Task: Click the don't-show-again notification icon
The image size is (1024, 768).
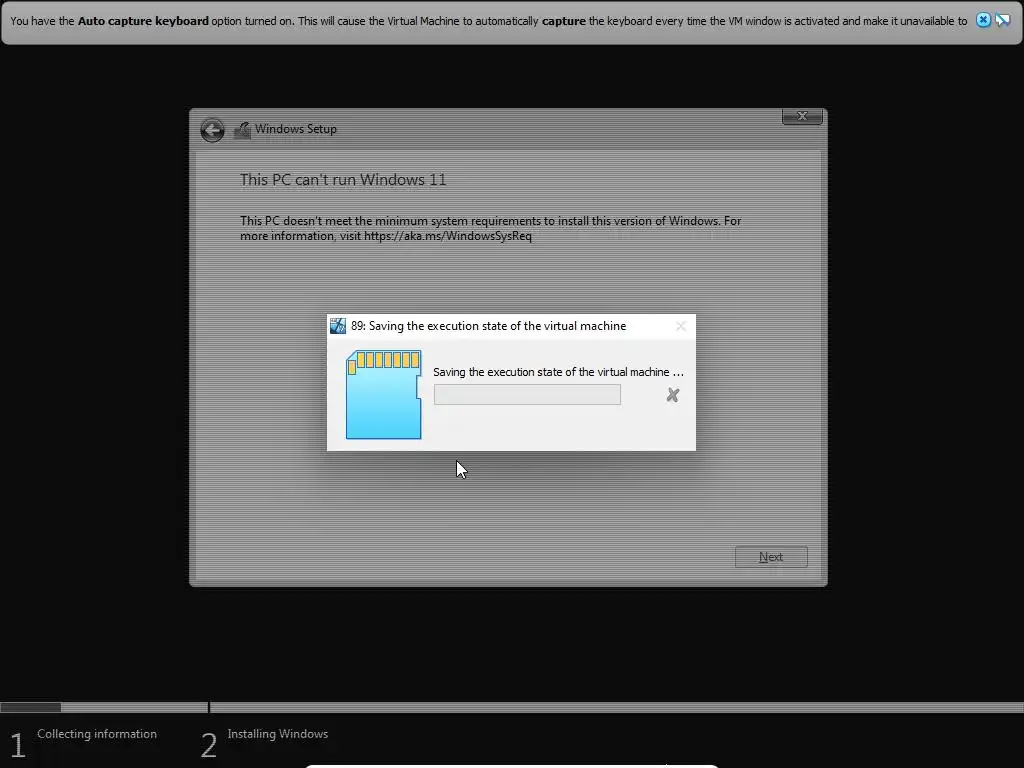Action: [x=1002, y=20]
